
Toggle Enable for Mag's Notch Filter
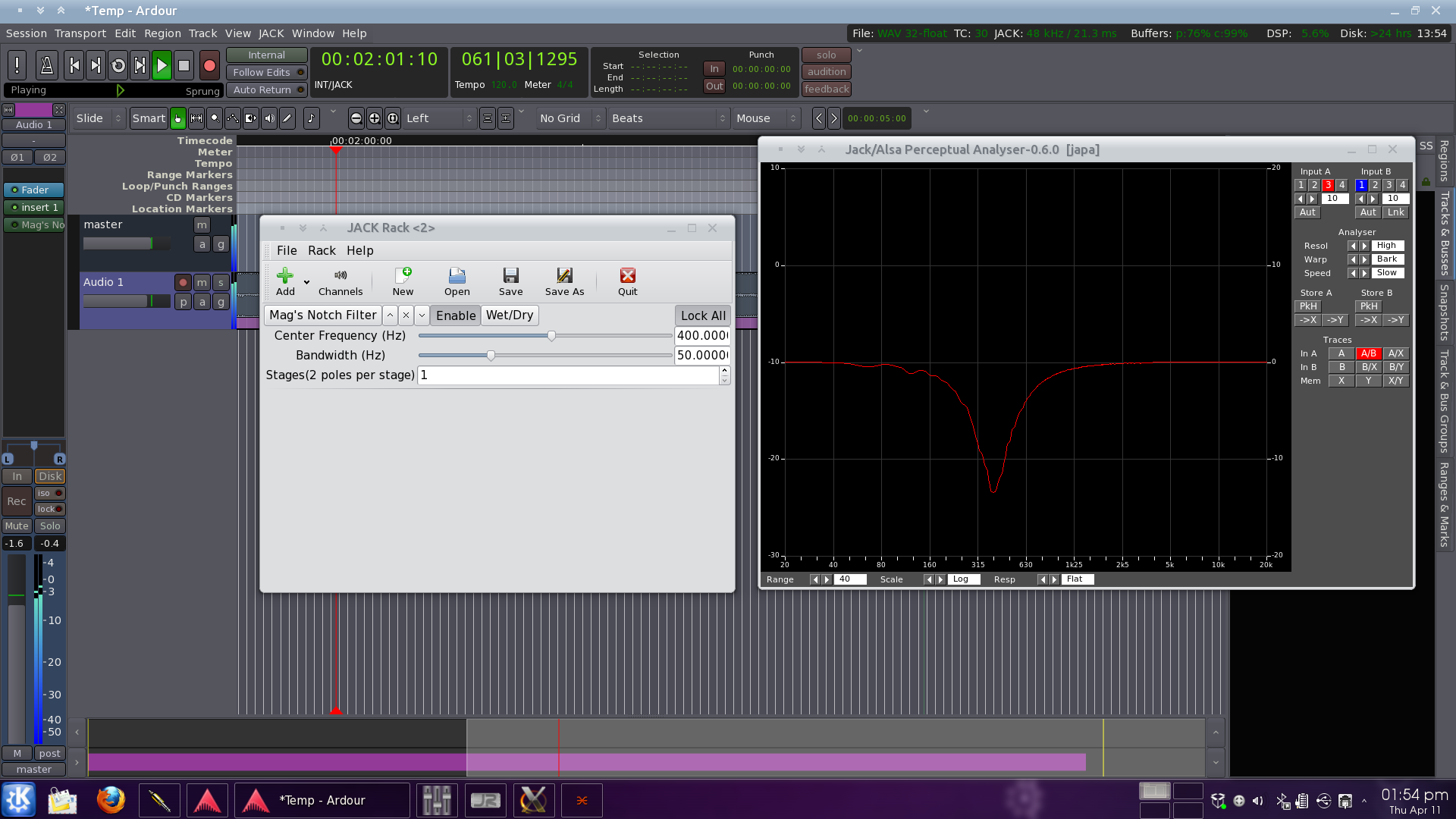point(456,315)
